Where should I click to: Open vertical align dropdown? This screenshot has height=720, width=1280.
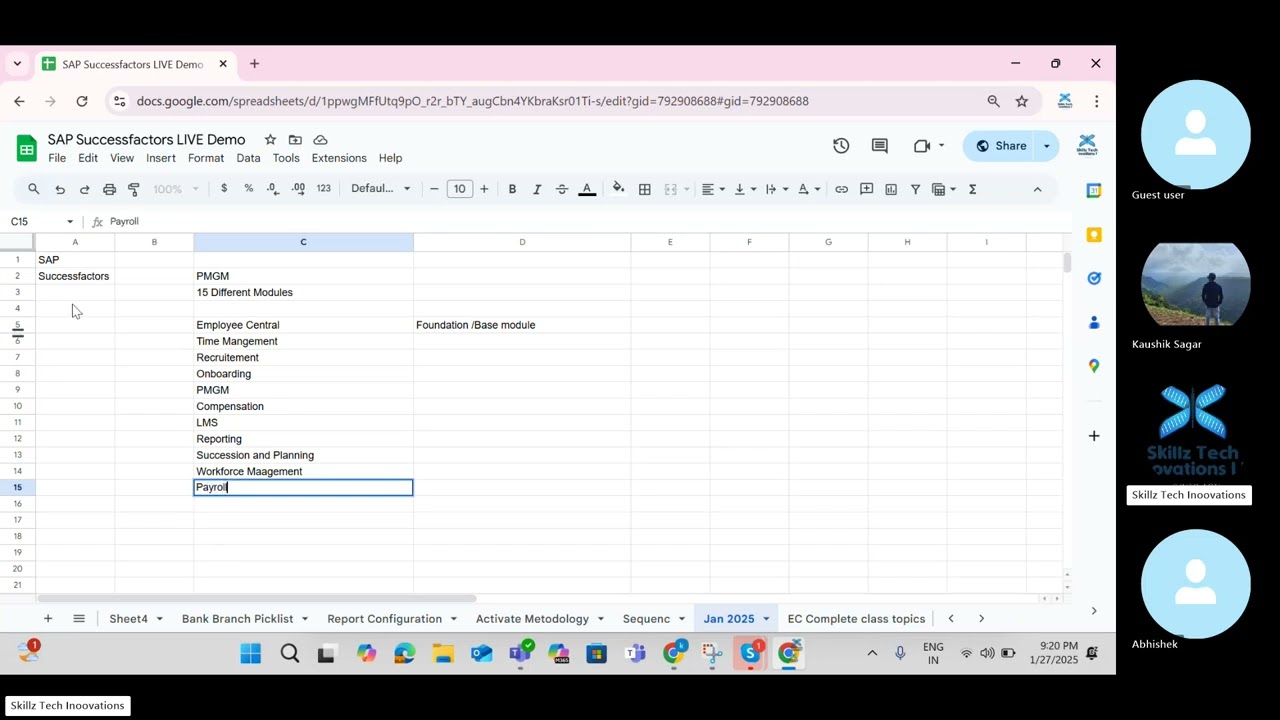(745, 189)
